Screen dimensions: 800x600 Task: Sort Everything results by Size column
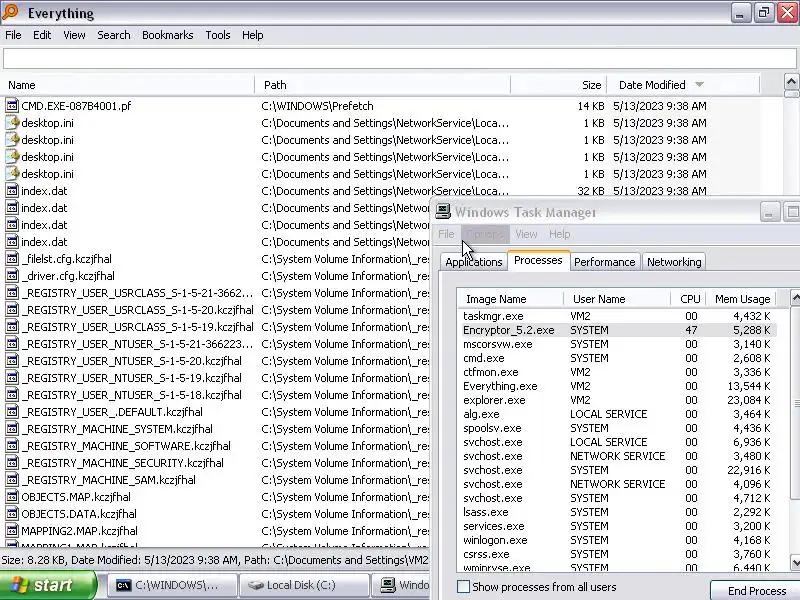(559, 85)
